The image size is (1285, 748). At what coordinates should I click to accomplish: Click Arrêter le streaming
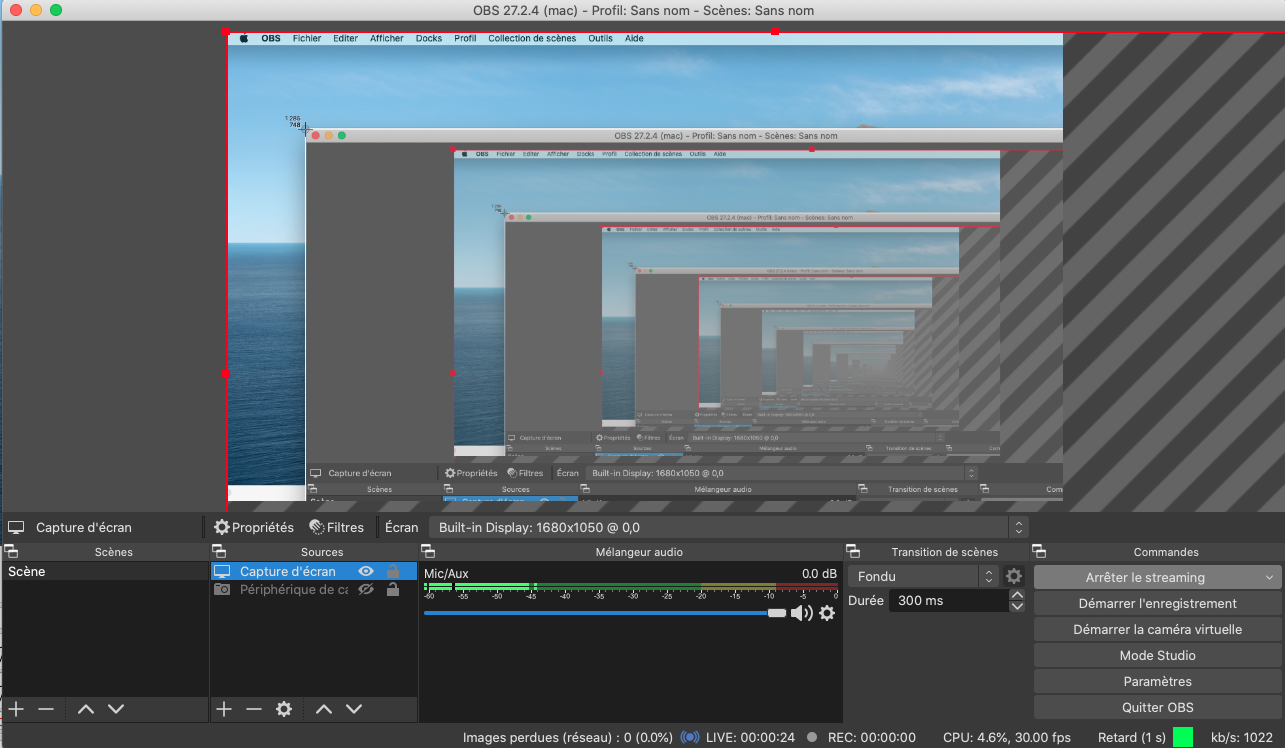[x=1145, y=577]
